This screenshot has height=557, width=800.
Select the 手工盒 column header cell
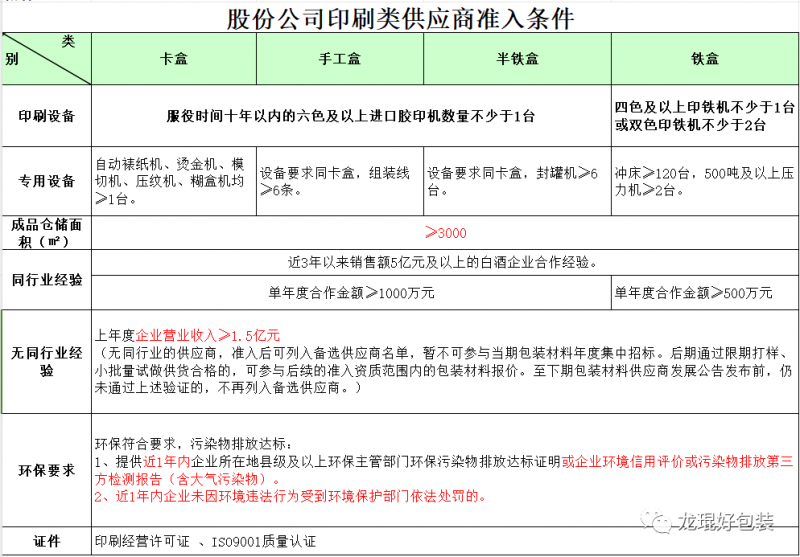click(x=339, y=59)
